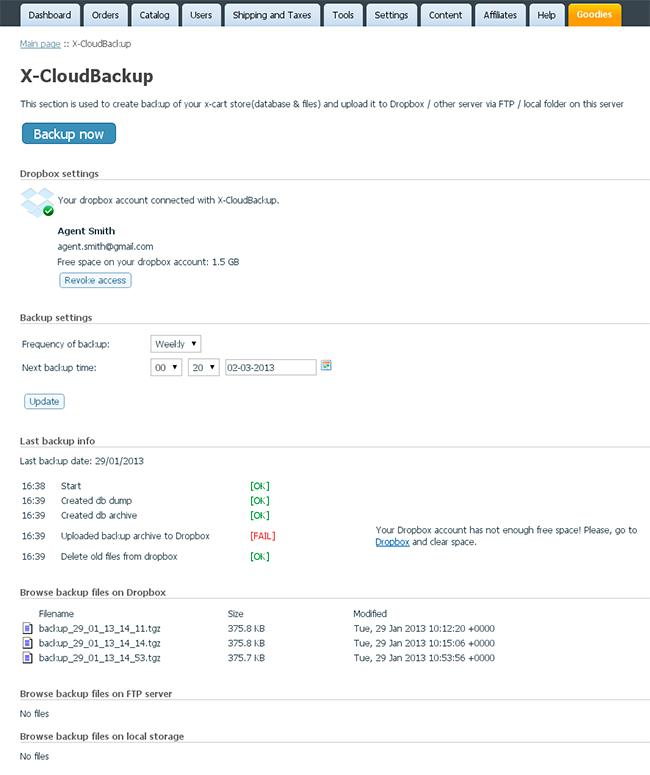Select filename backup_29_01_13_14_14.tgz
This screenshot has height=775, width=650.
click(99, 643)
